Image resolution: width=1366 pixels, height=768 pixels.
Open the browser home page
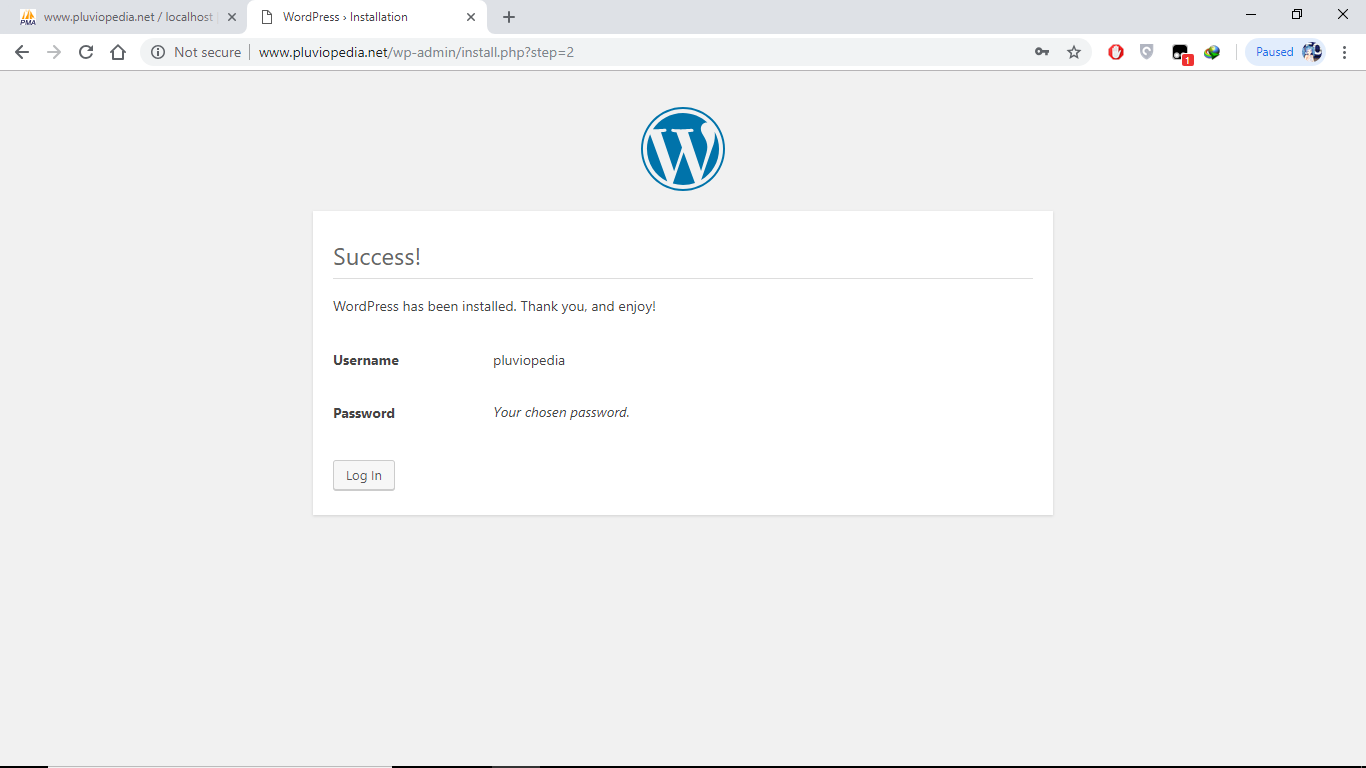pyautogui.click(x=118, y=52)
